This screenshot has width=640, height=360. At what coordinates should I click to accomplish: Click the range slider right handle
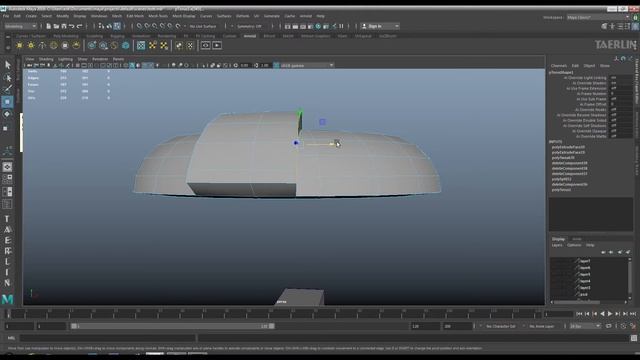click(x=271, y=326)
